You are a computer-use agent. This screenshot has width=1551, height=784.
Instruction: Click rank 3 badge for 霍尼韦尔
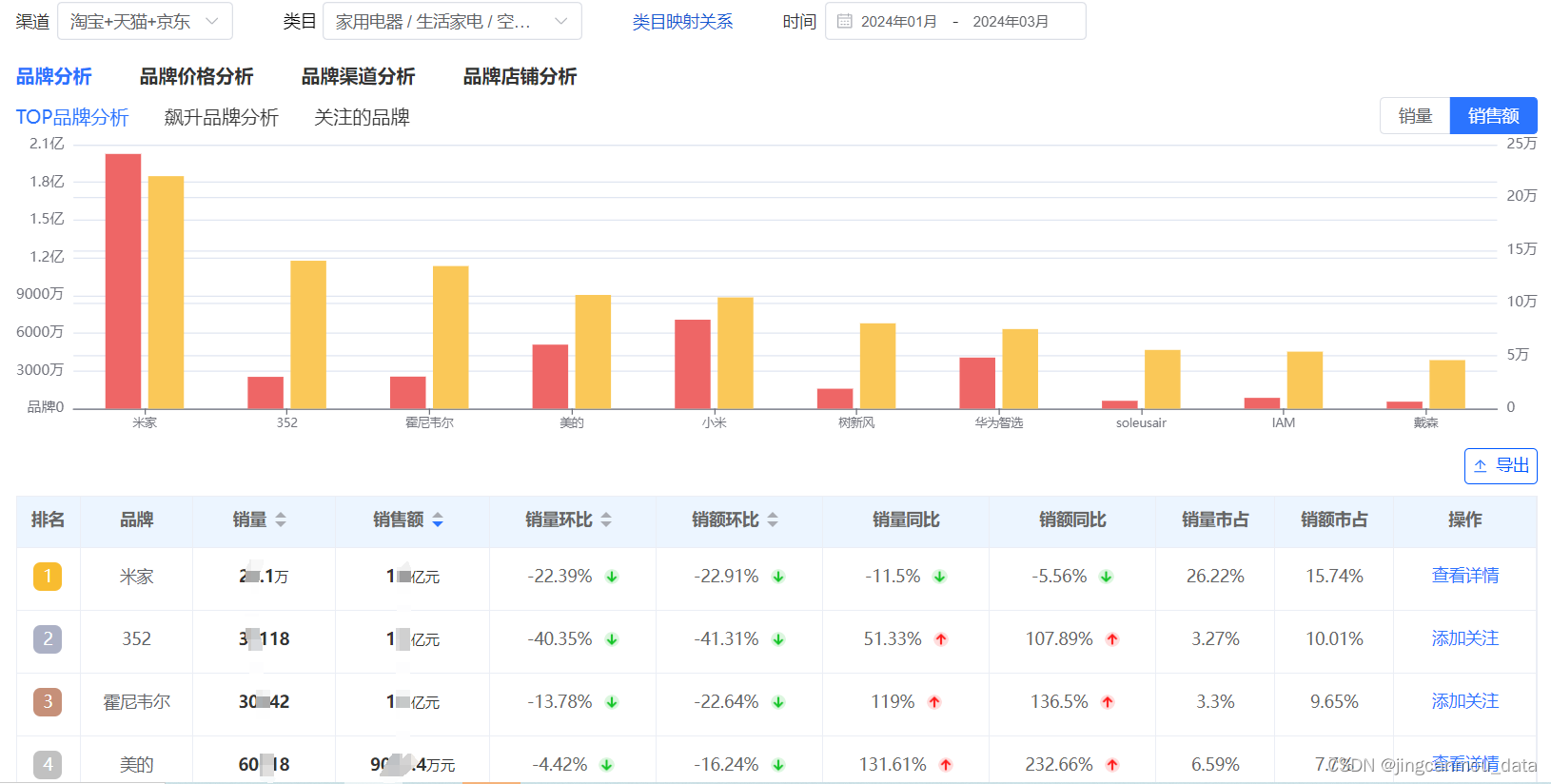(x=48, y=702)
